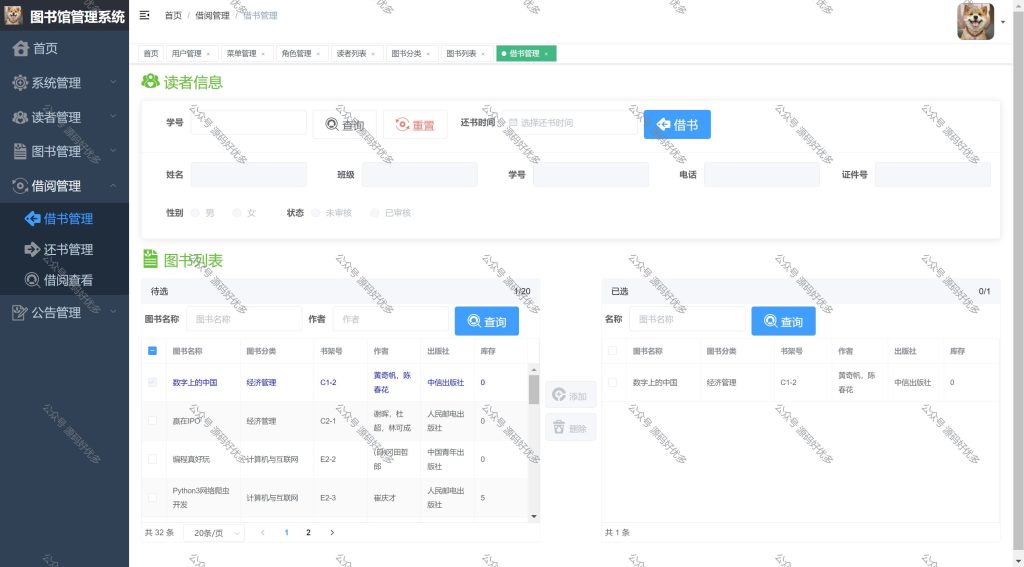
Task: Close the 图书列表 tab with its x
Action: 483,54
